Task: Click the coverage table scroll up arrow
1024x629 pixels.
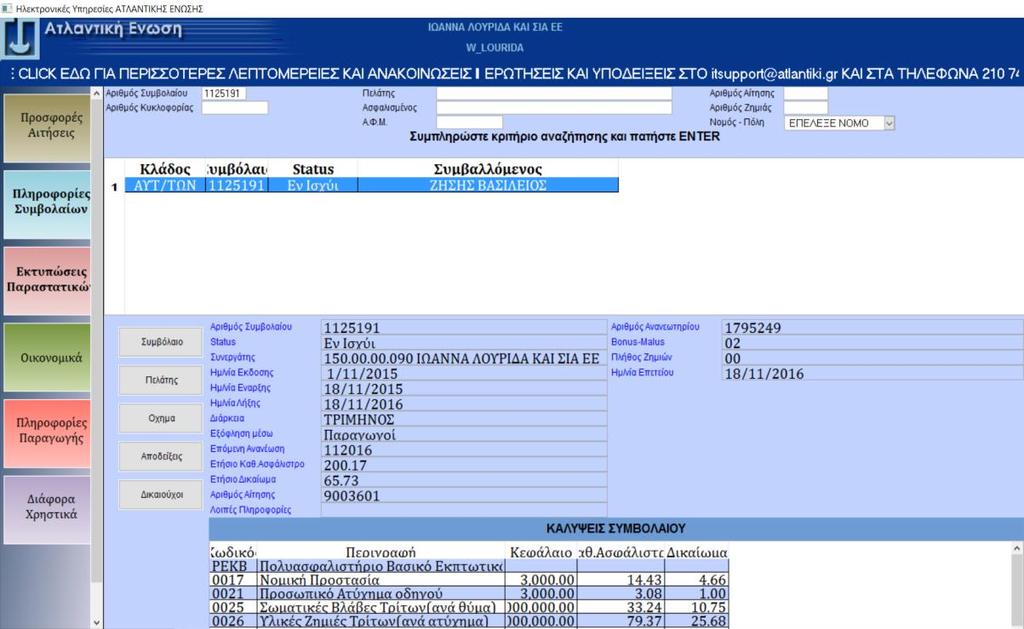Action: pyautogui.click(x=1017, y=549)
